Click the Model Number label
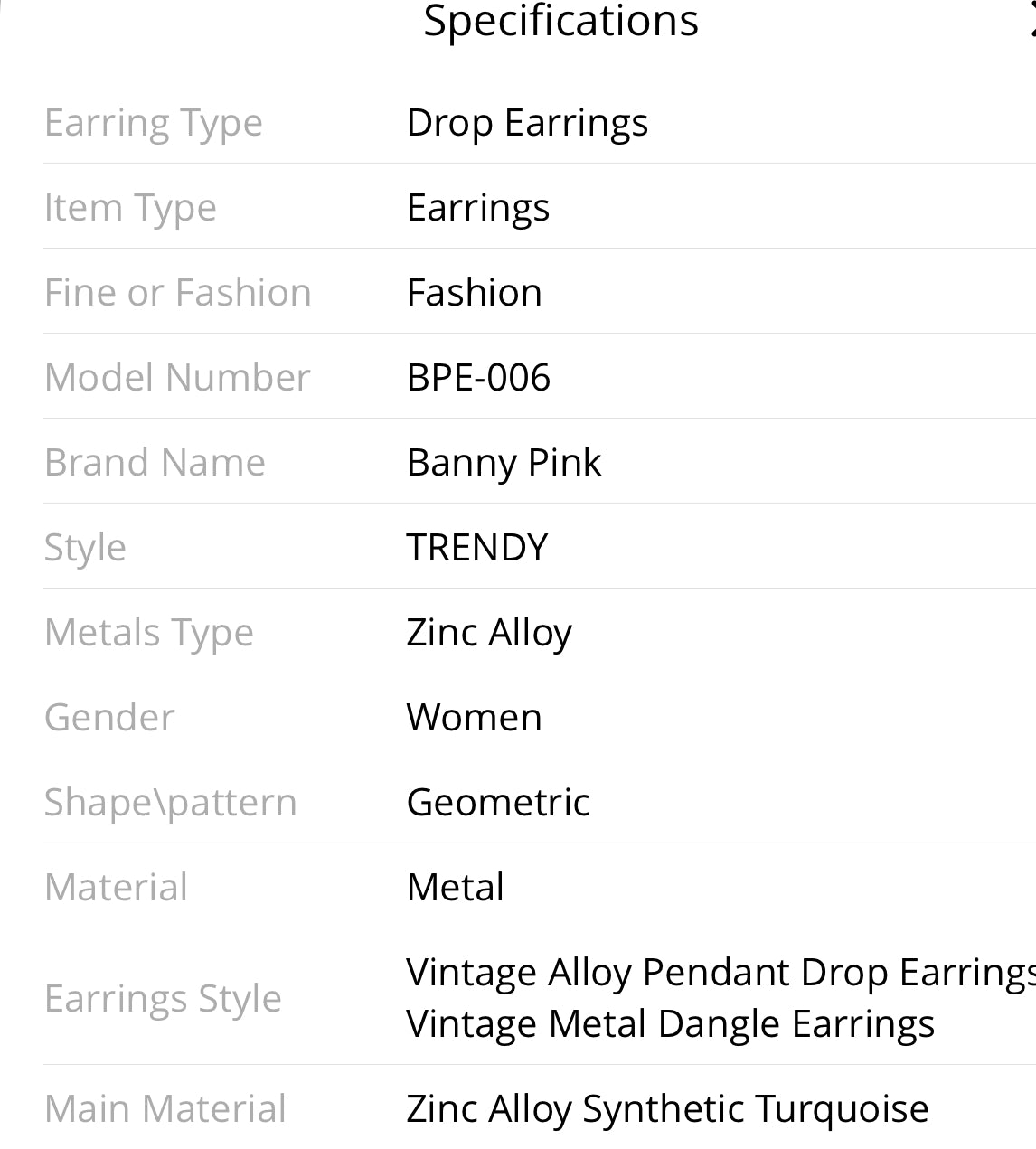Image resolution: width=1036 pixels, height=1149 pixels. click(x=177, y=378)
